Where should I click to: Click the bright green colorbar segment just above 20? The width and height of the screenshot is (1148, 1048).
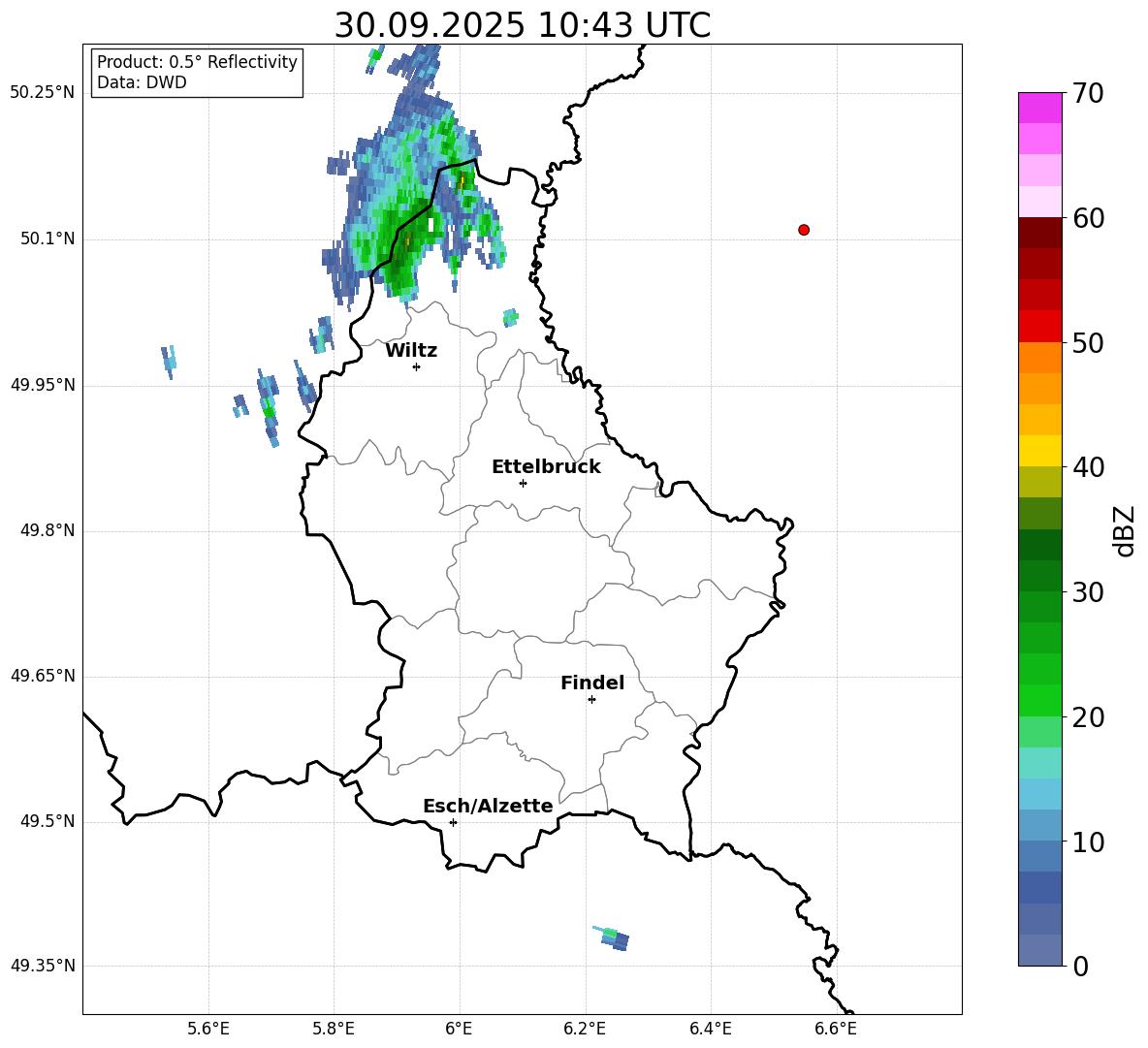(x=1039, y=700)
